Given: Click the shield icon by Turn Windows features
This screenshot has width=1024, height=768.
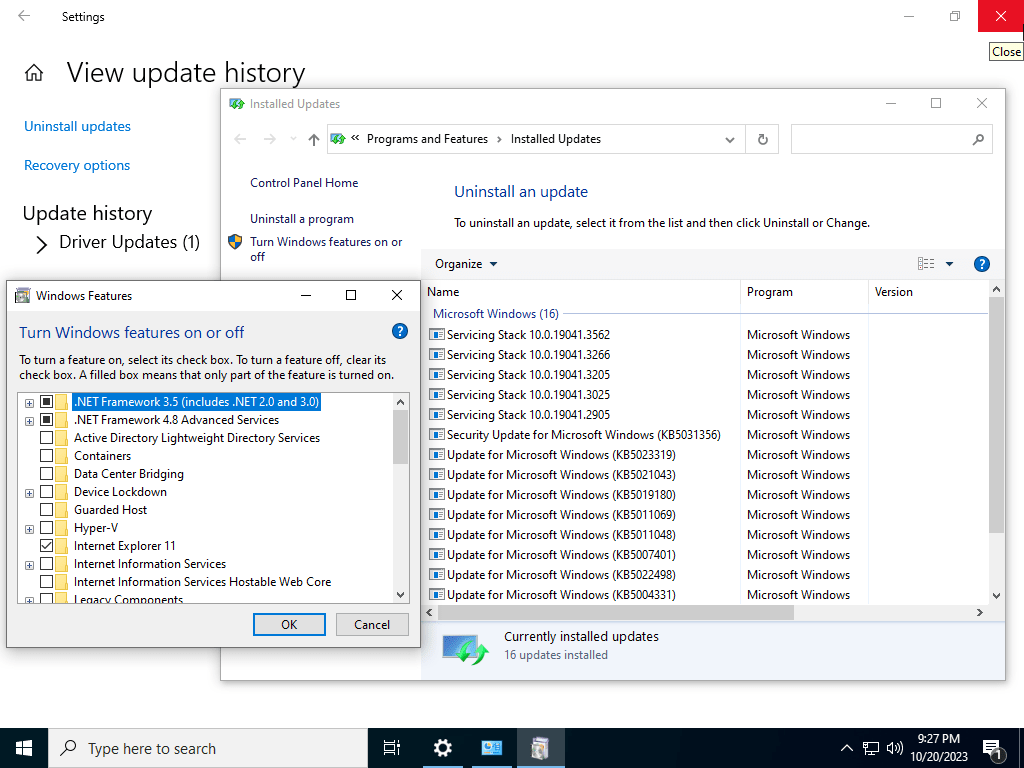Looking at the screenshot, I should (235, 242).
